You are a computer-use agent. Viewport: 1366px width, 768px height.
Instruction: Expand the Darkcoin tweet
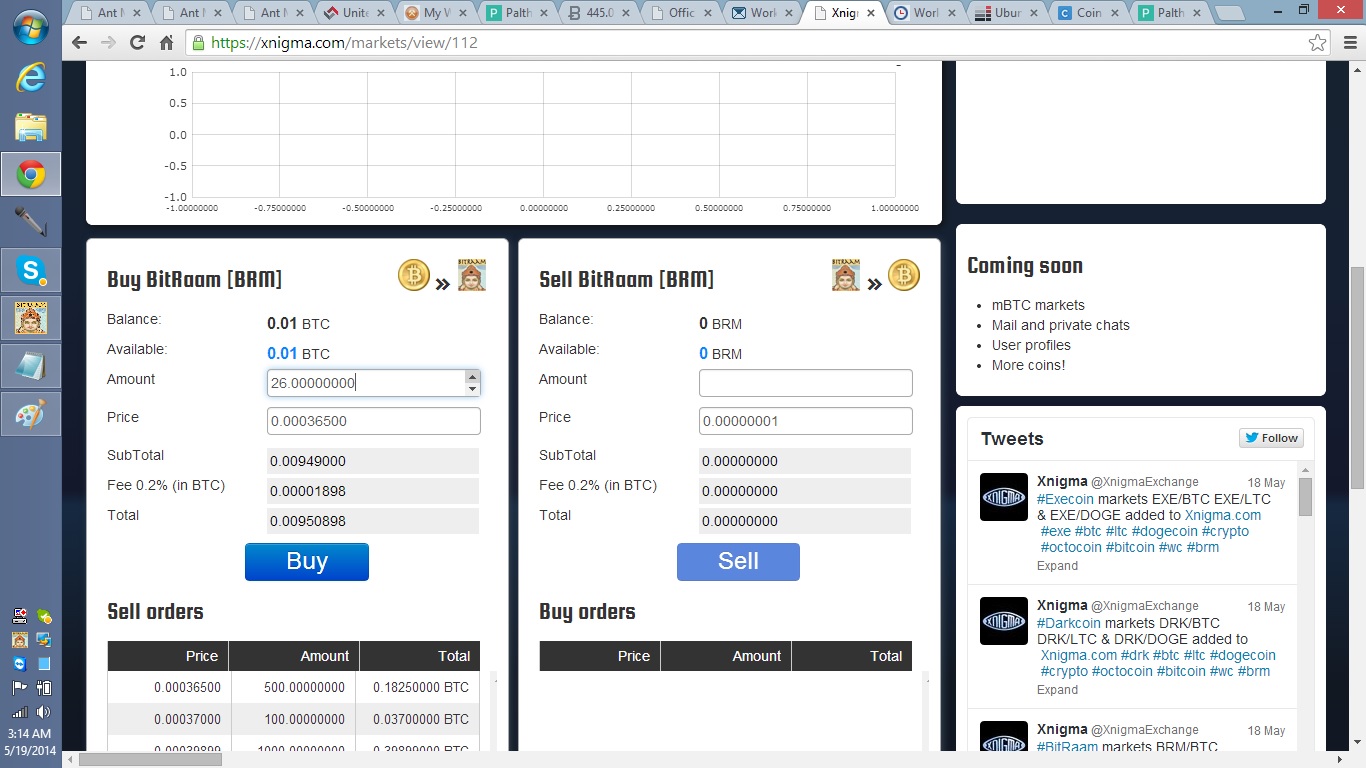click(1057, 690)
